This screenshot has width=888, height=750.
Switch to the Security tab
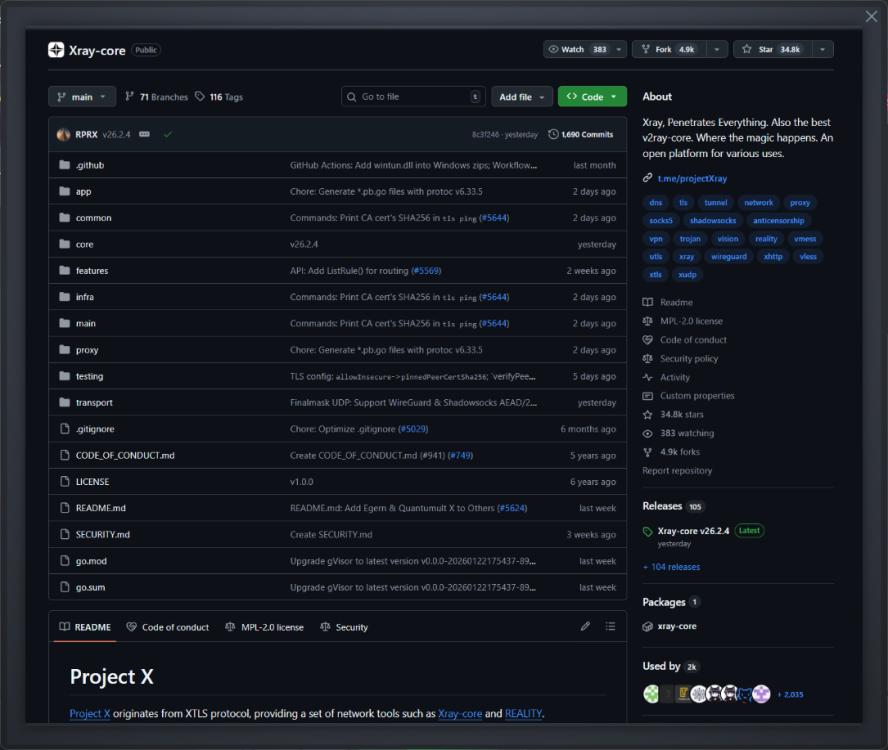click(344, 627)
